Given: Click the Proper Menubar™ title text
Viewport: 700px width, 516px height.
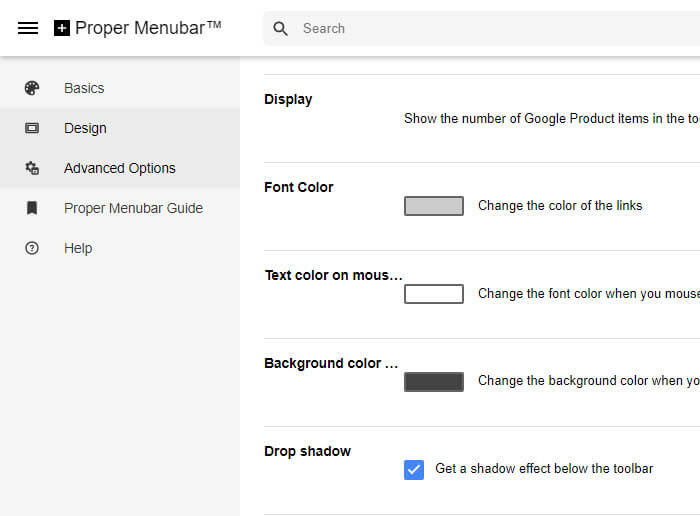Looking at the screenshot, I should [x=148, y=28].
